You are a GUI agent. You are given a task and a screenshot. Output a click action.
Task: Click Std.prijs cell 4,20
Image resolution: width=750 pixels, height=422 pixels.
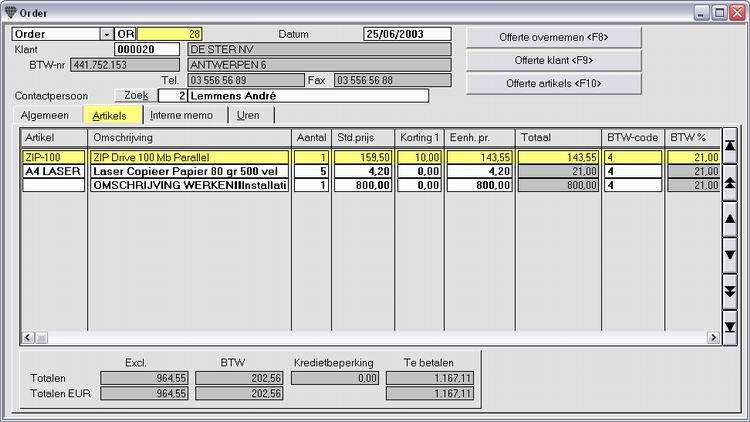tap(363, 171)
